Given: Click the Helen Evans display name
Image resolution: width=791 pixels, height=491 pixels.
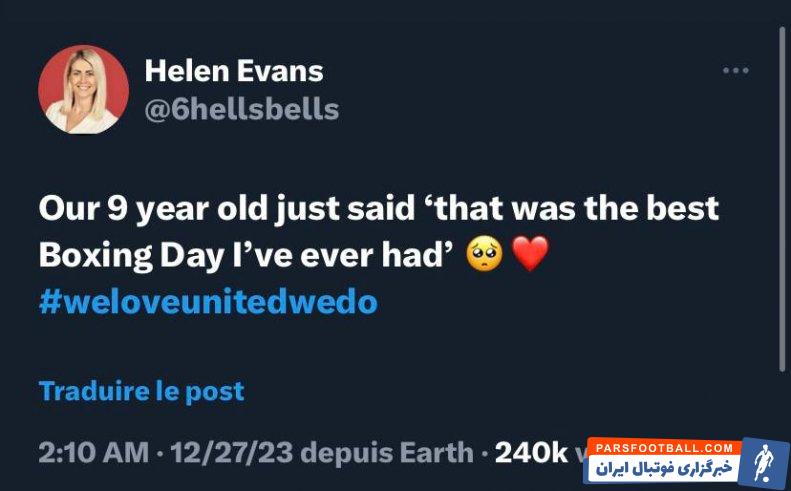Looking at the screenshot, I should [234, 71].
